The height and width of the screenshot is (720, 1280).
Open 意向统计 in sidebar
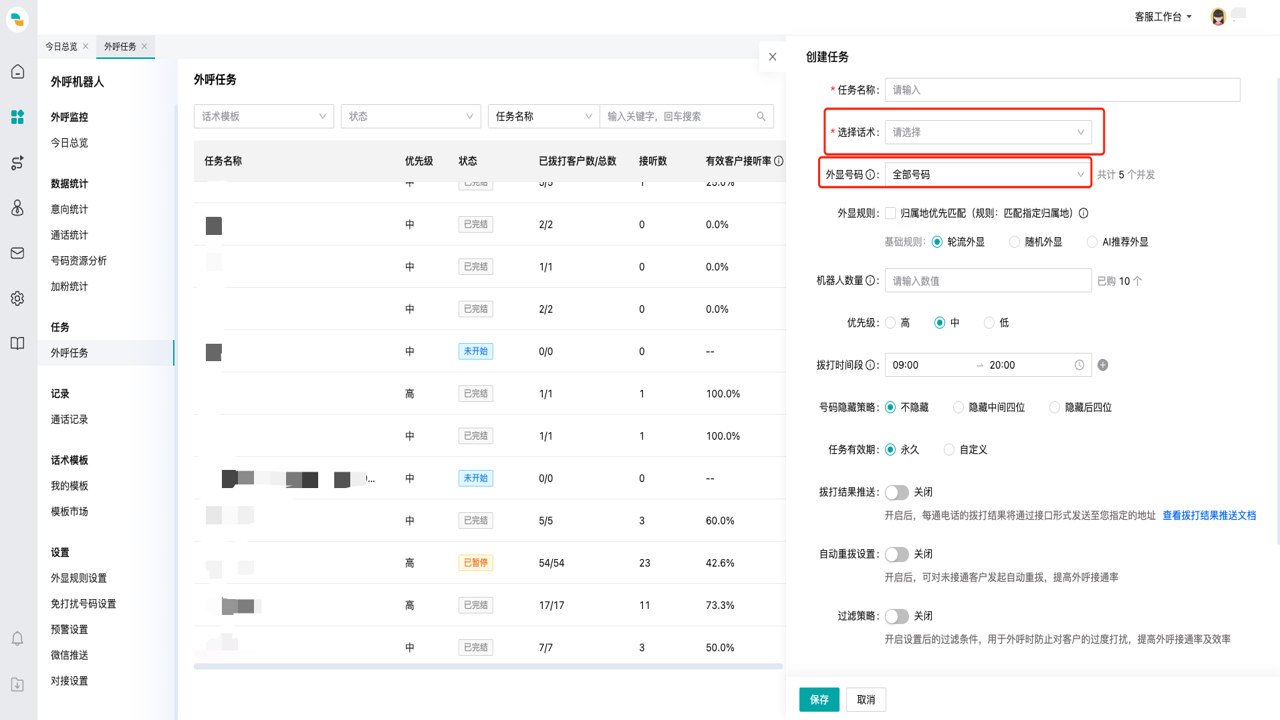click(x=70, y=210)
